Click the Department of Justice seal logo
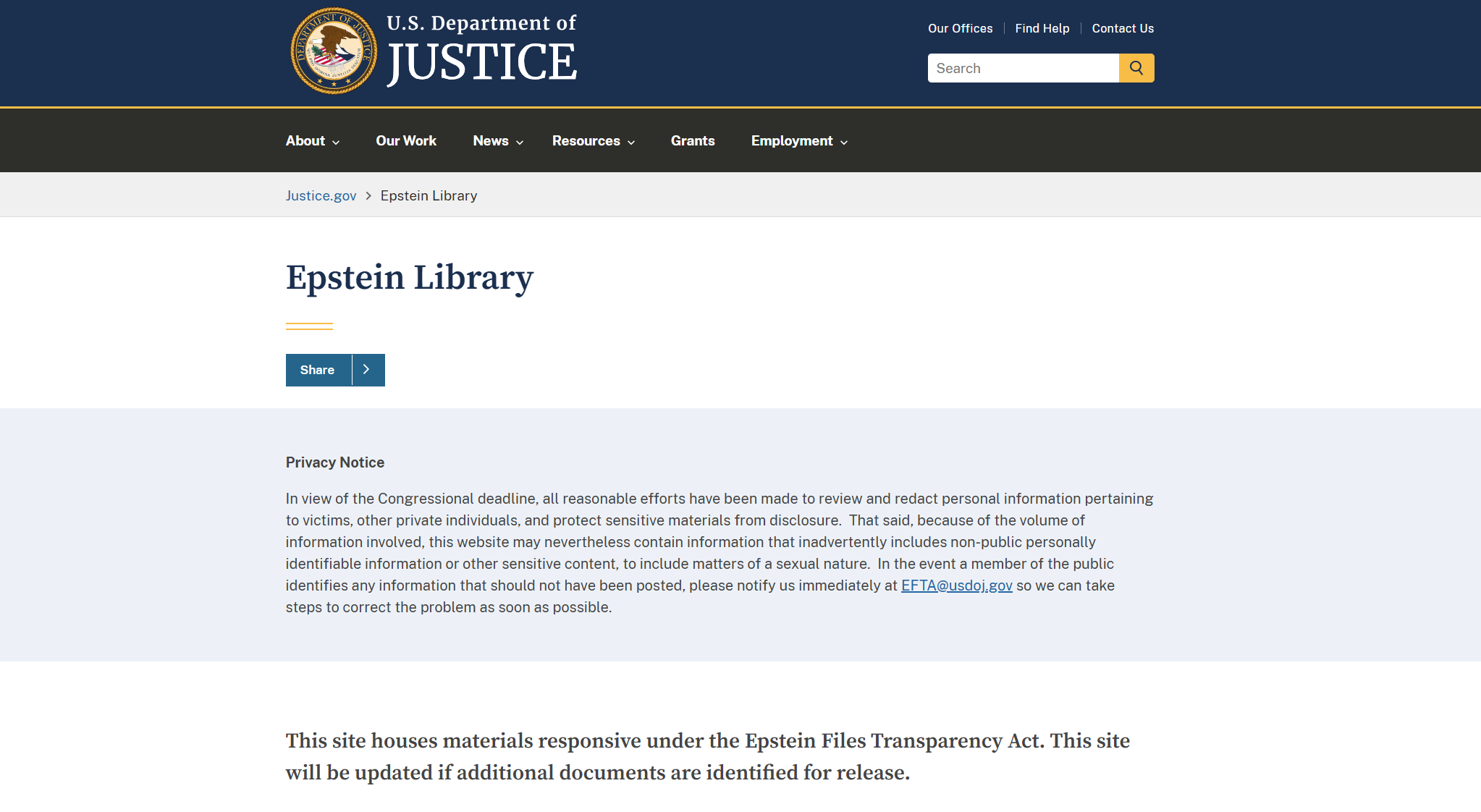 click(334, 51)
